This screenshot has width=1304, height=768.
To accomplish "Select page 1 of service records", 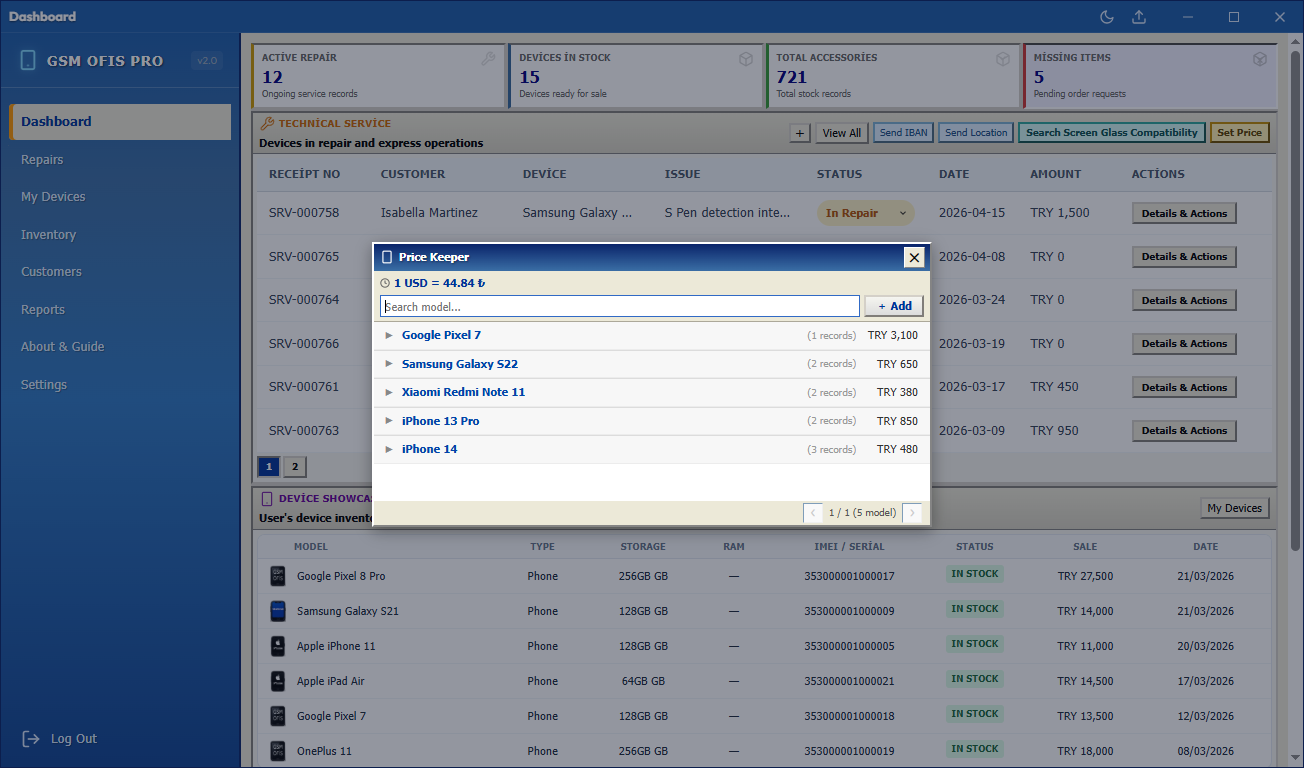I will click(x=269, y=467).
